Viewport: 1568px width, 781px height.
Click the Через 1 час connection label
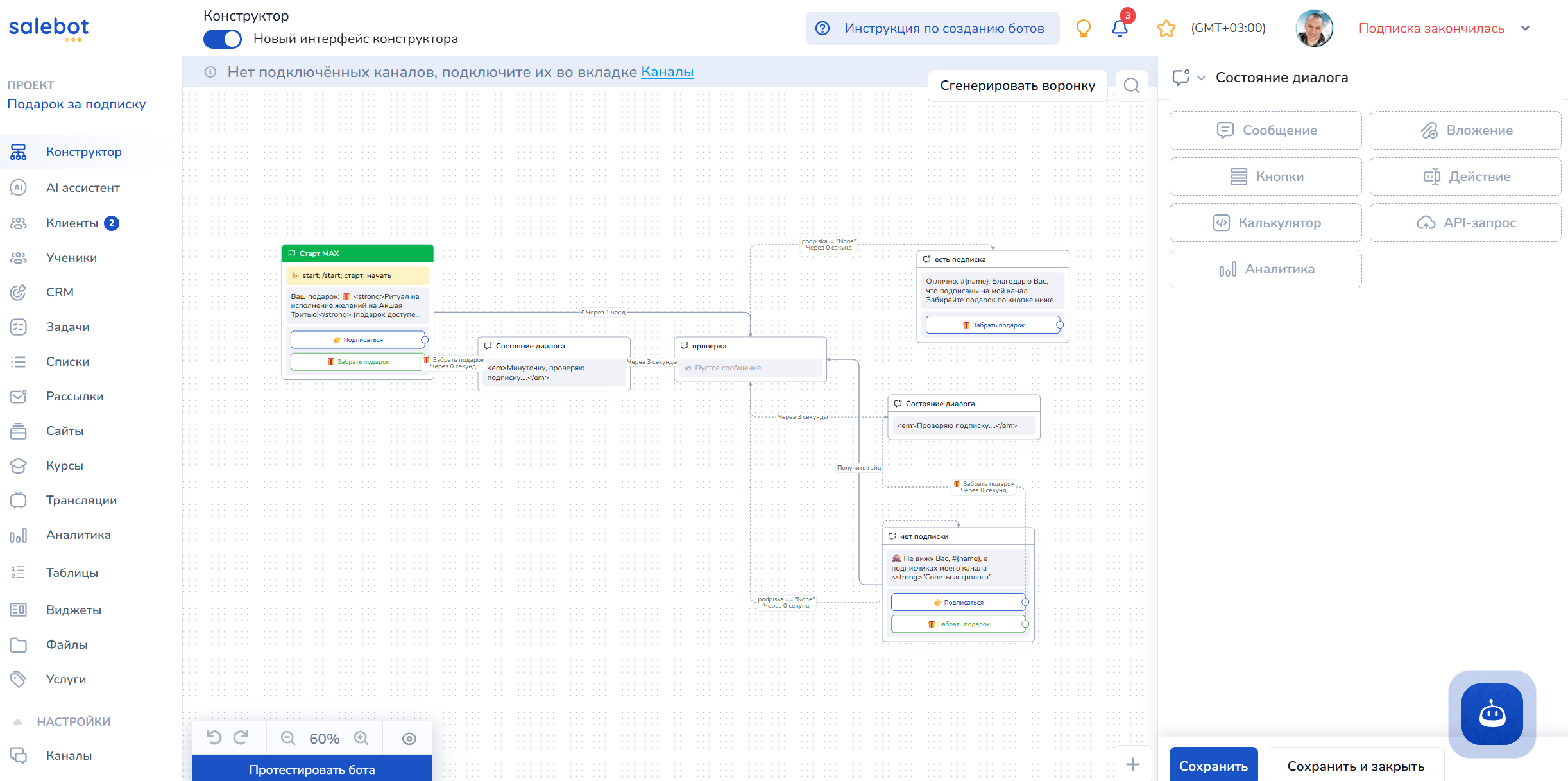point(604,313)
